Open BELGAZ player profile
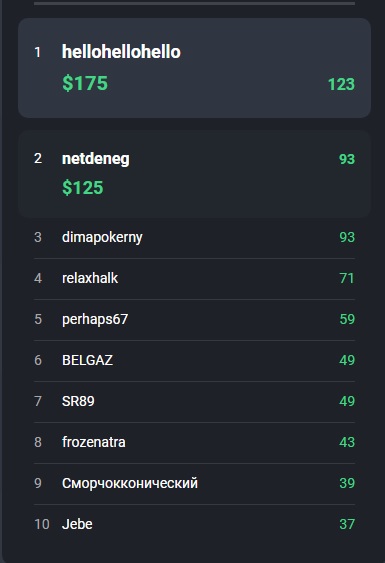The height and width of the screenshot is (563, 385). pos(87,360)
